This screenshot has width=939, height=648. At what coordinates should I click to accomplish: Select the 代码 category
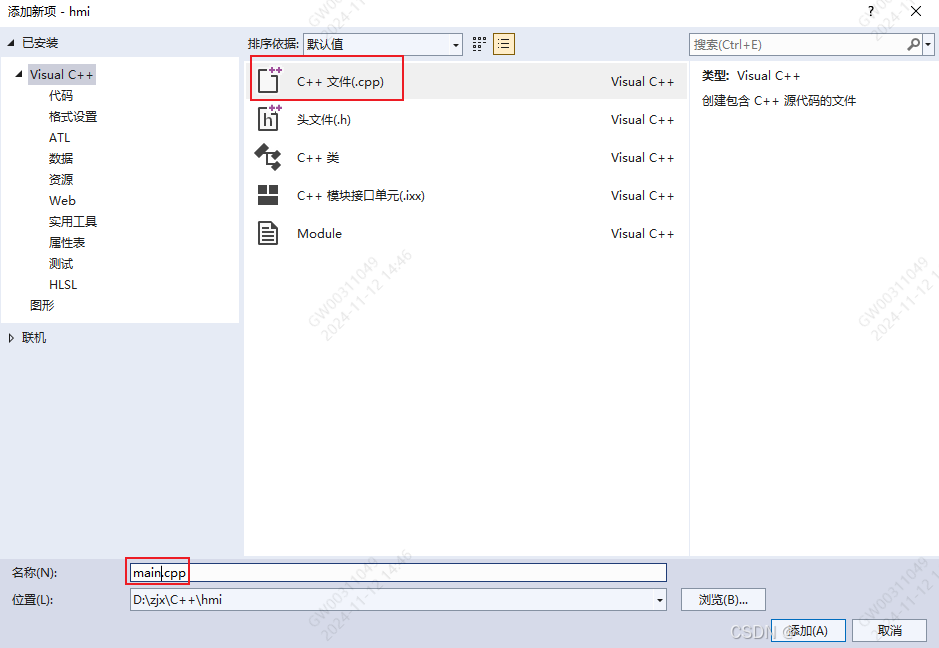(x=60, y=96)
